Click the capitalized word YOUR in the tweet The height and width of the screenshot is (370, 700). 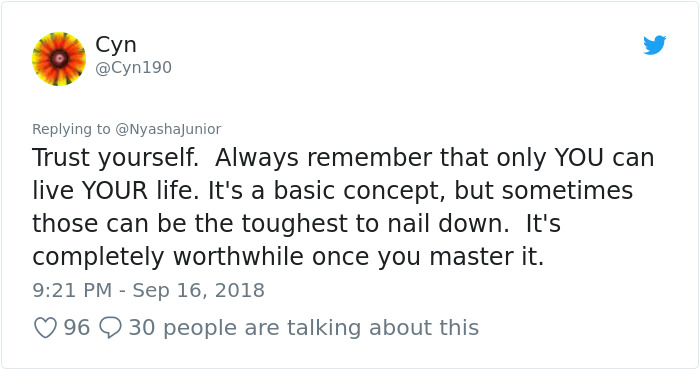click(x=115, y=191)
